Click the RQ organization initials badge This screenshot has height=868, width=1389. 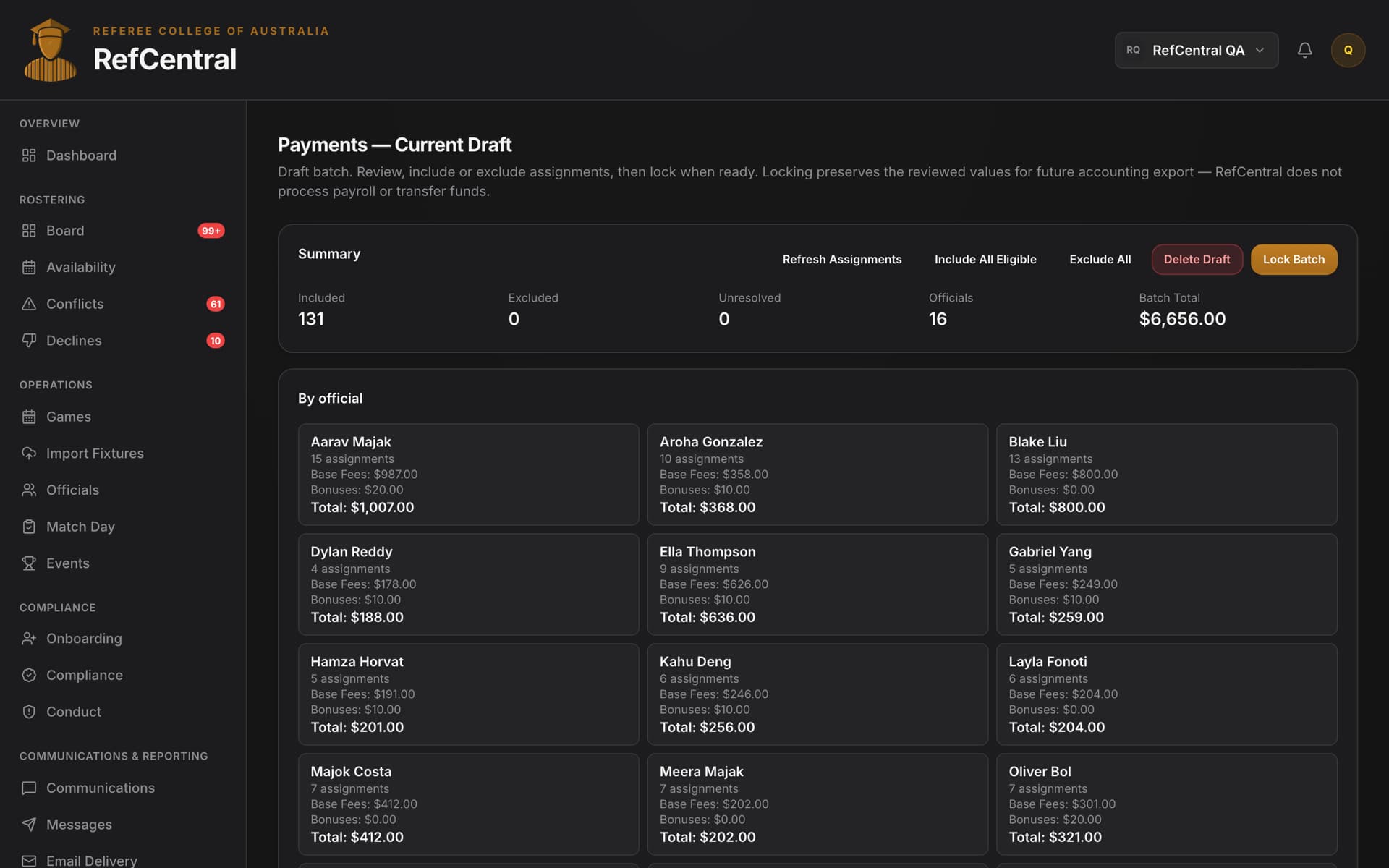pos(1133,50)
